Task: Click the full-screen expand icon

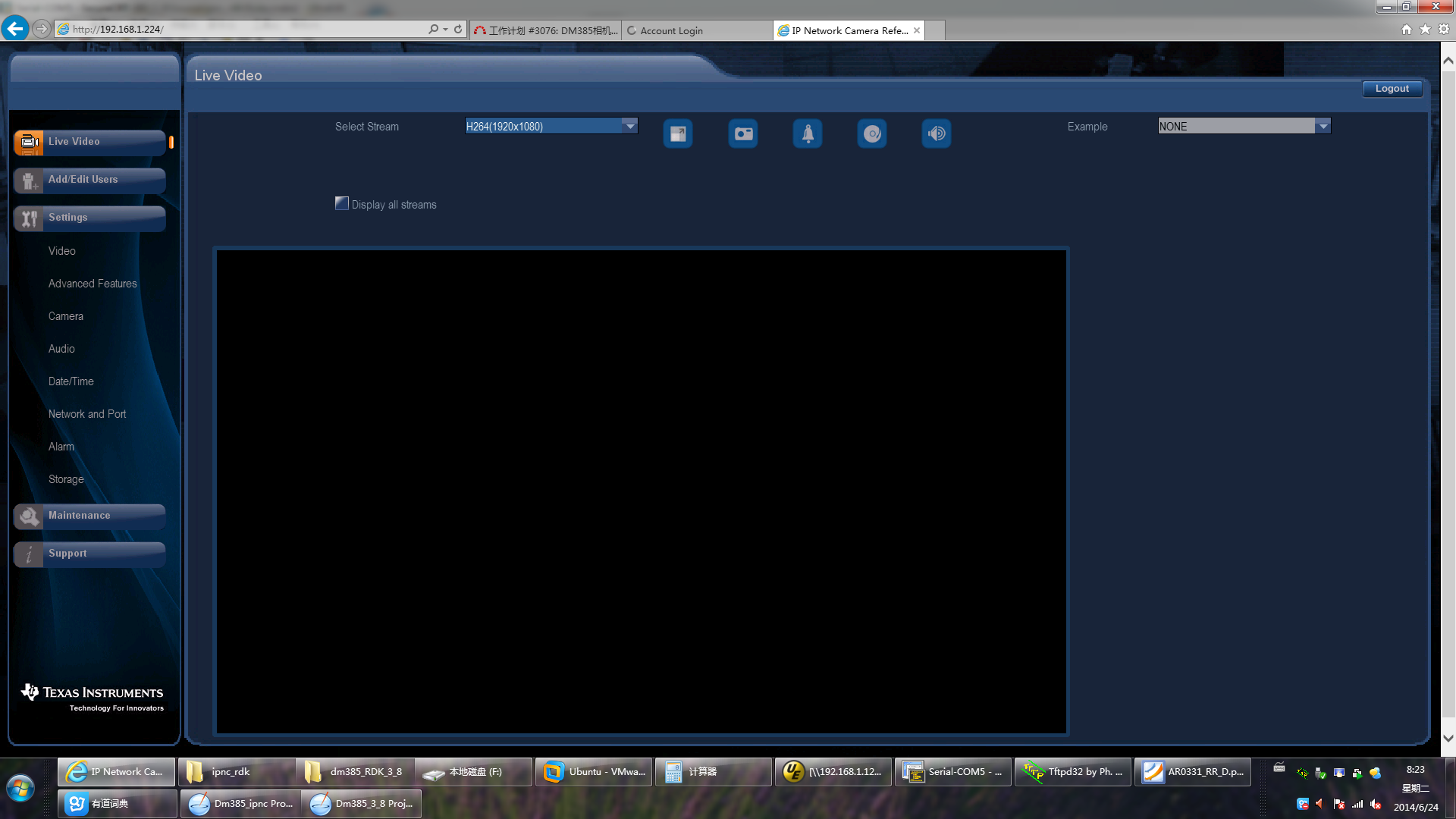Action: [x=677, y=134]
